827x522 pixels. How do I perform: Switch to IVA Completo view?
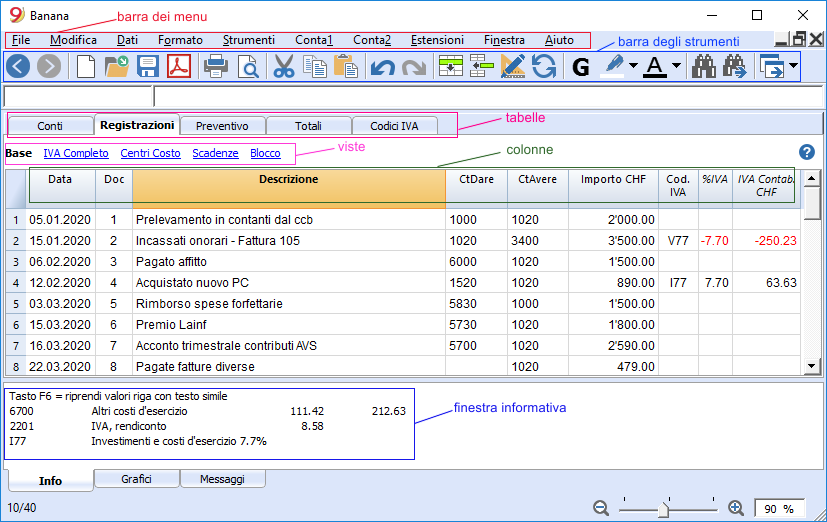[76, 153]
